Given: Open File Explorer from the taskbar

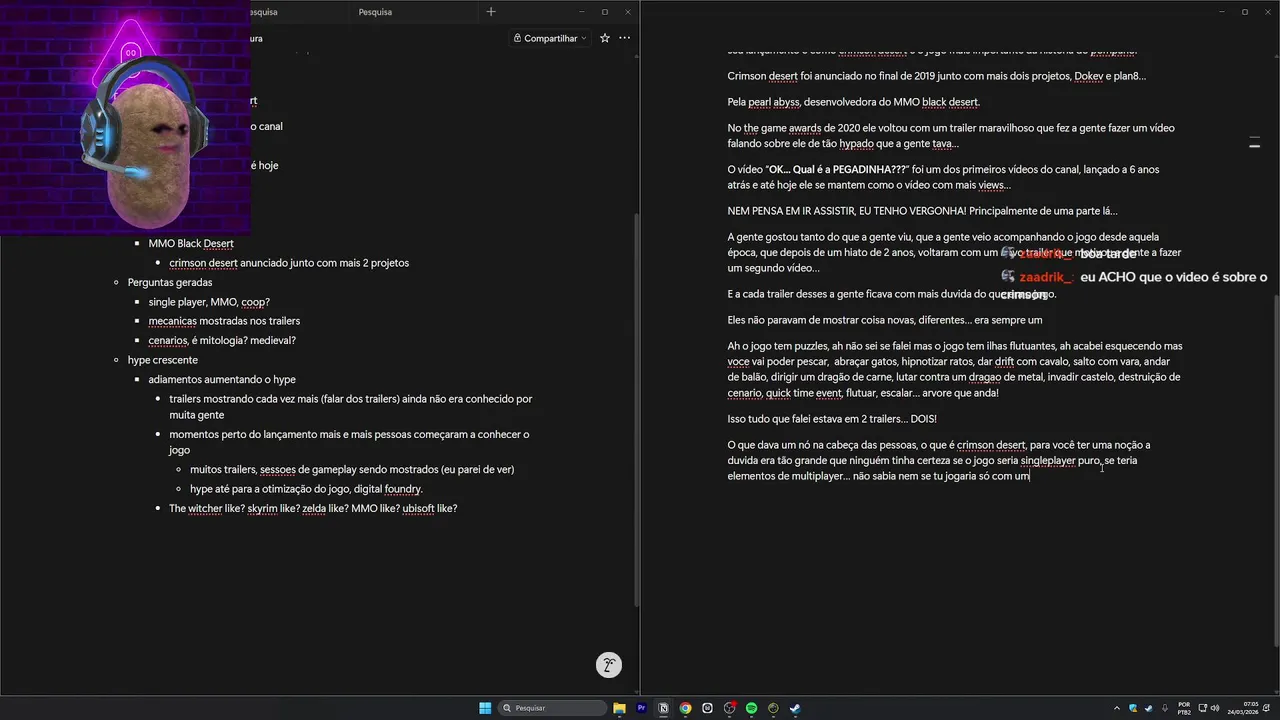Looking at the screenshot, I should point(619,708).
